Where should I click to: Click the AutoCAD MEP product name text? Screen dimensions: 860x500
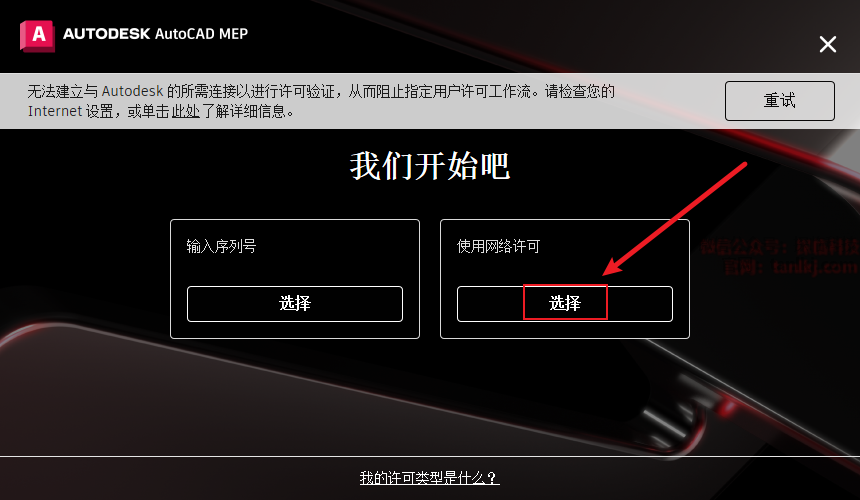201,33
